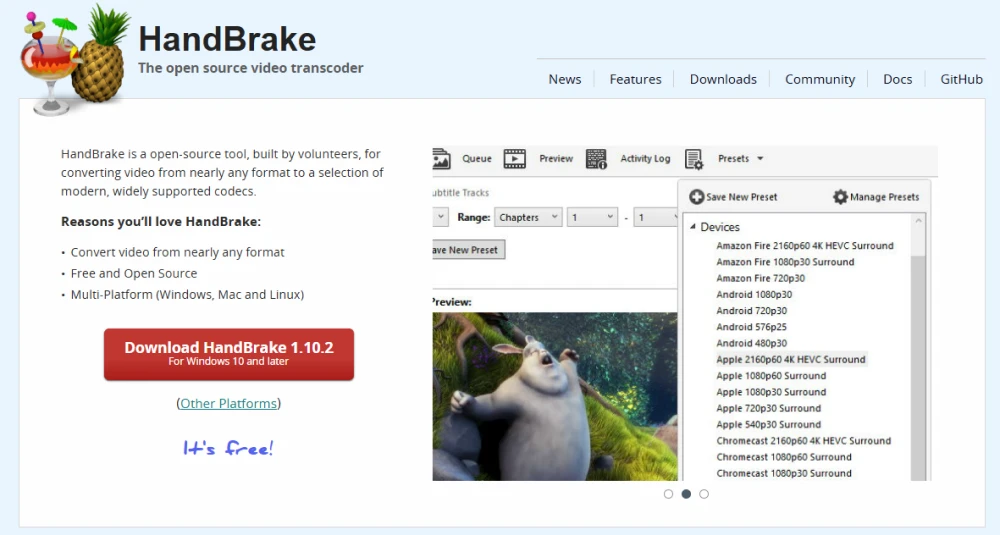The width and height of the screenshot is (1000, 535).
Task: Click the Range label text
Action: [474, 217]
